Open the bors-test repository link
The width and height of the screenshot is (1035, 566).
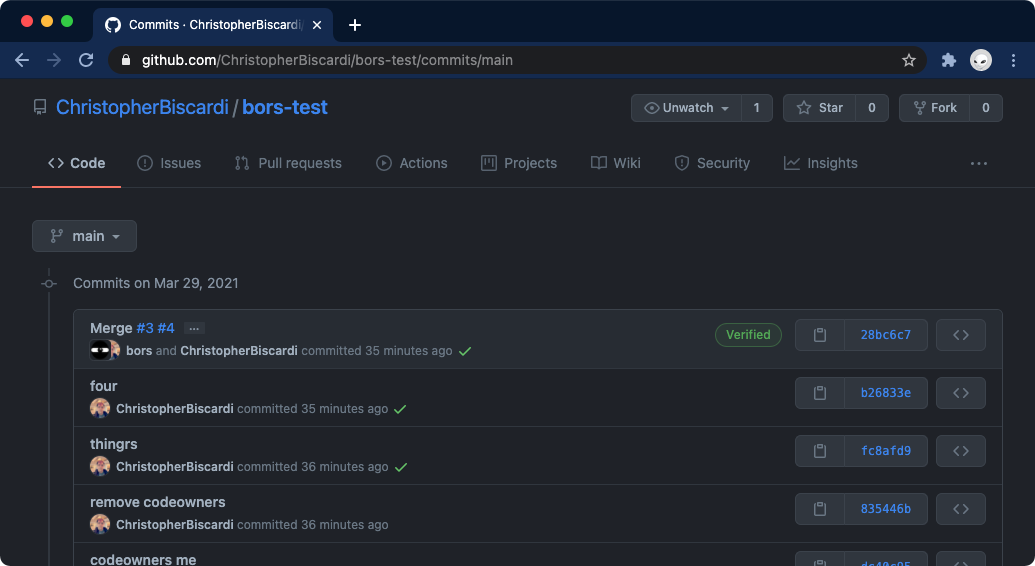[x=284, y=107]
